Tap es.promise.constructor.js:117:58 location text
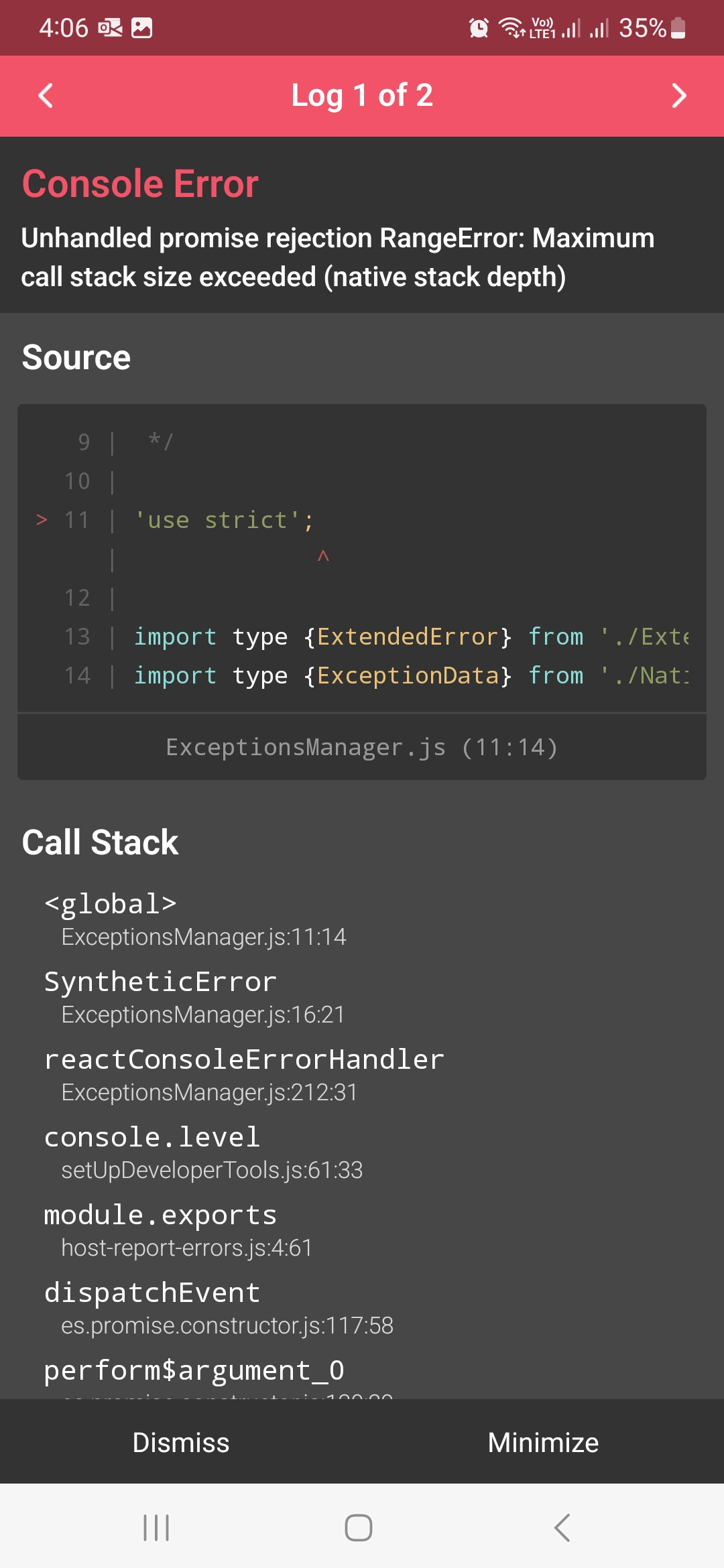The width and height of the screenshot is (724, 1568). 227,1325
